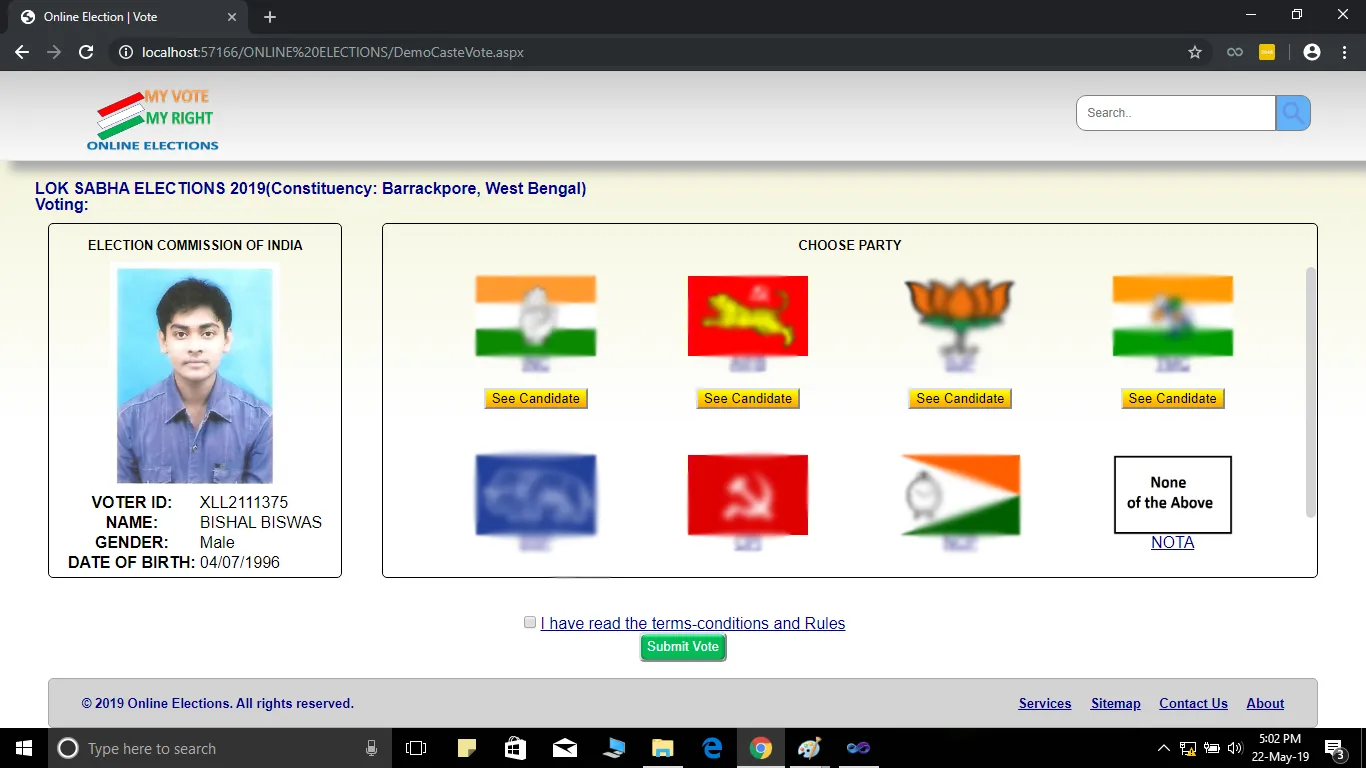Click the voter photo of Bishal Biswas
This screenshot has width=1366, height=768.
point(195,376)
